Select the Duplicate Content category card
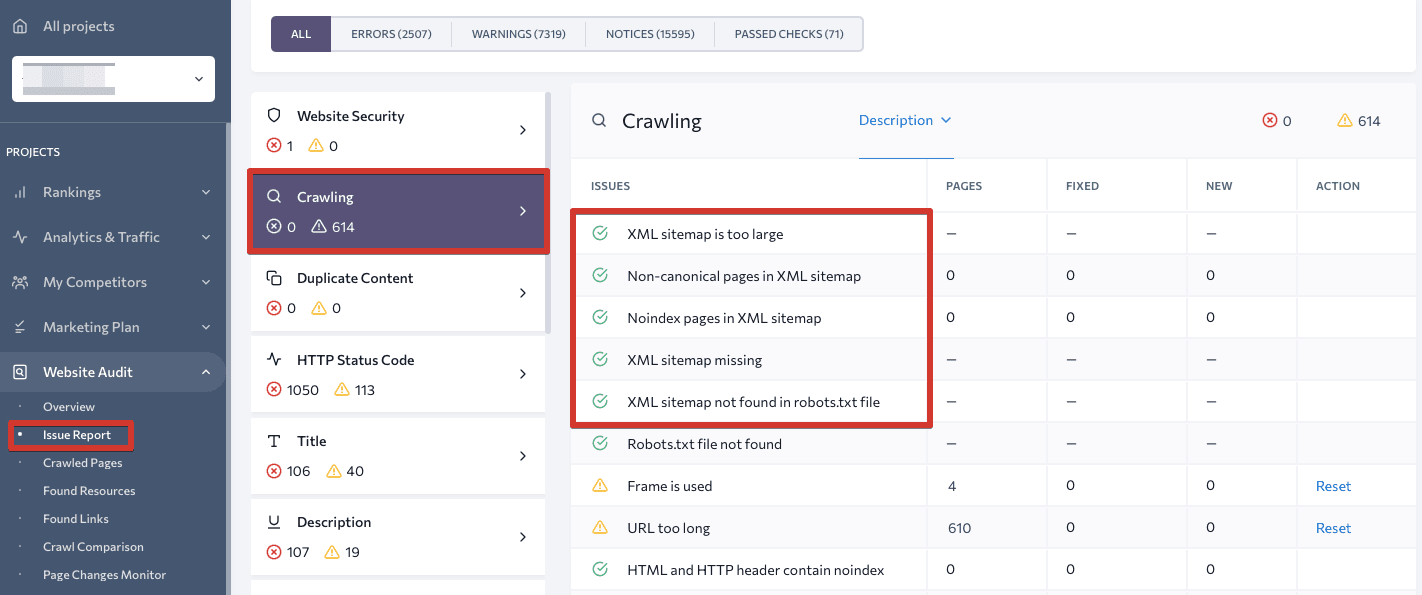1422x595 pixels. [x=398, y=293]
